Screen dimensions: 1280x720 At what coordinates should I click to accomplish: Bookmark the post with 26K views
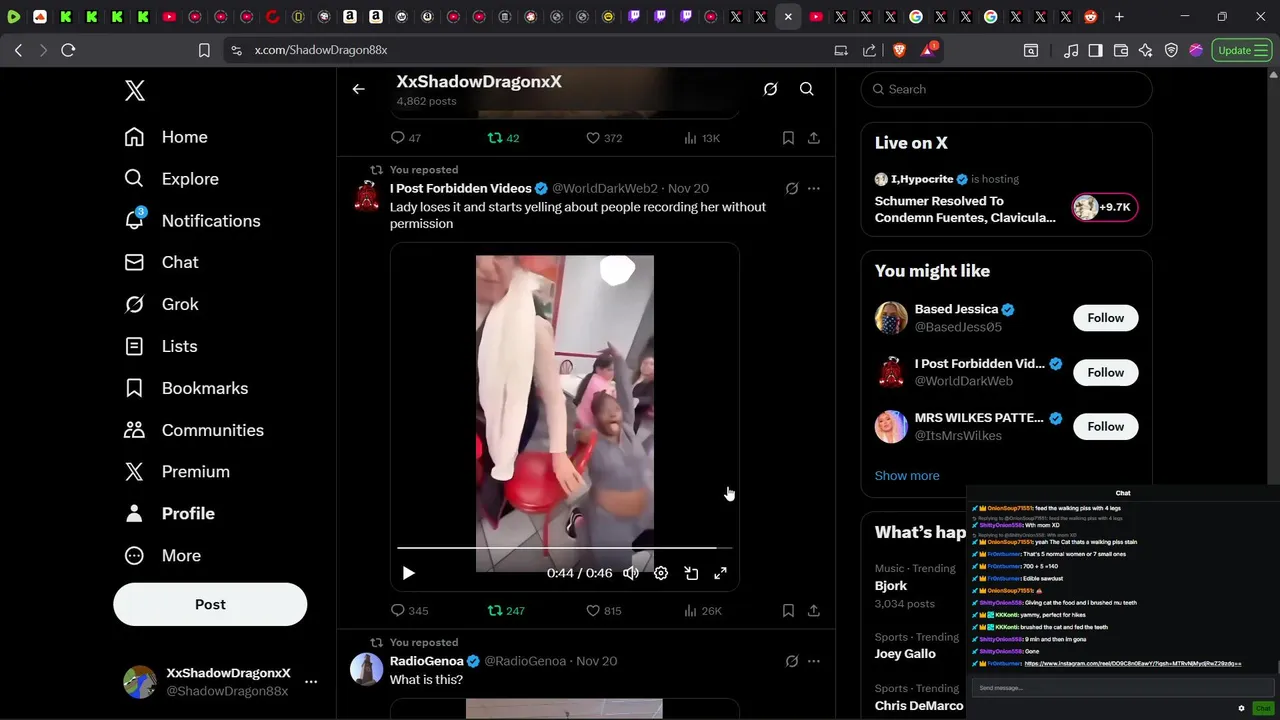pos(788,610)
